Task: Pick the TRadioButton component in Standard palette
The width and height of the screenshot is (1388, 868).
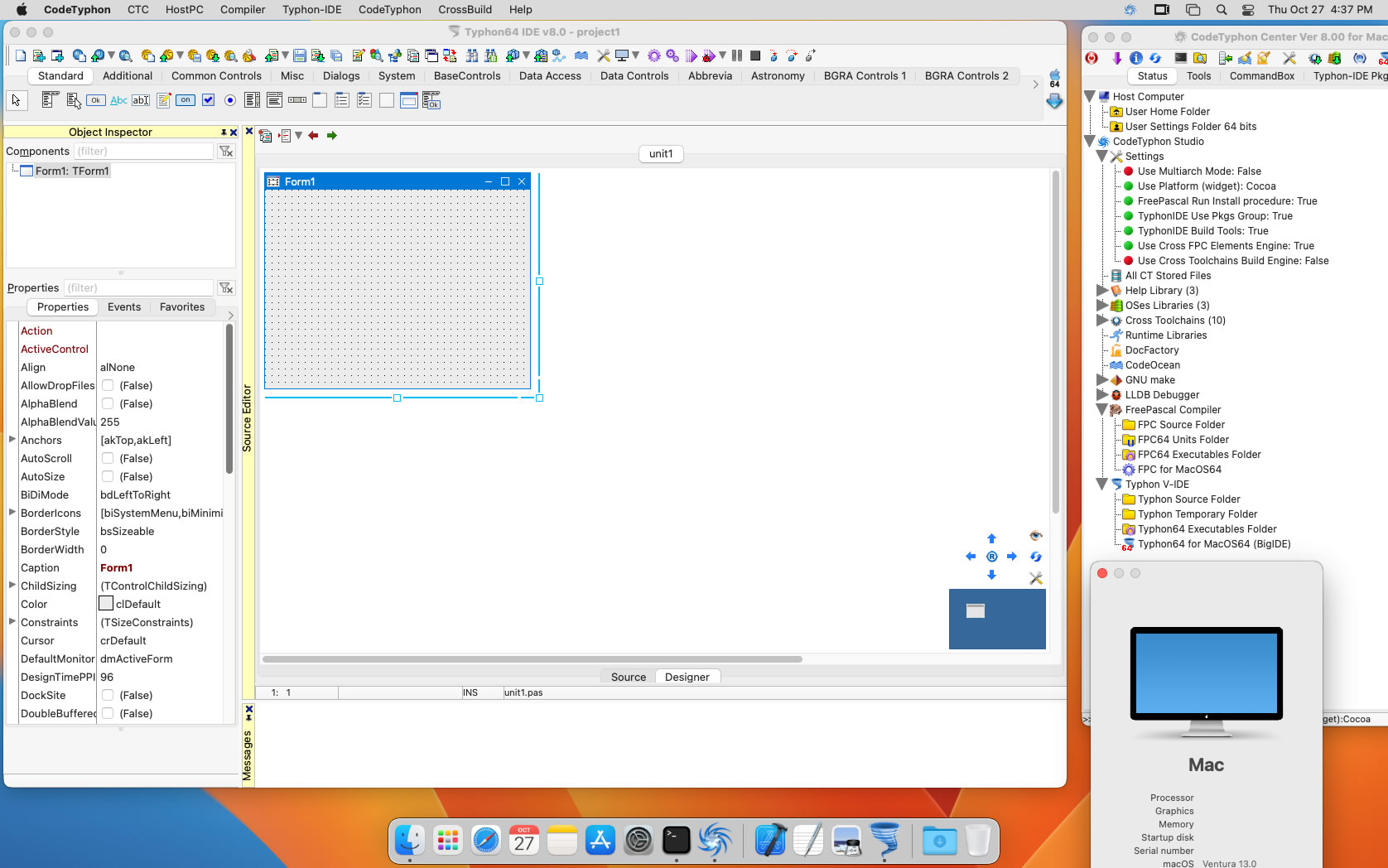Action: 230,100
